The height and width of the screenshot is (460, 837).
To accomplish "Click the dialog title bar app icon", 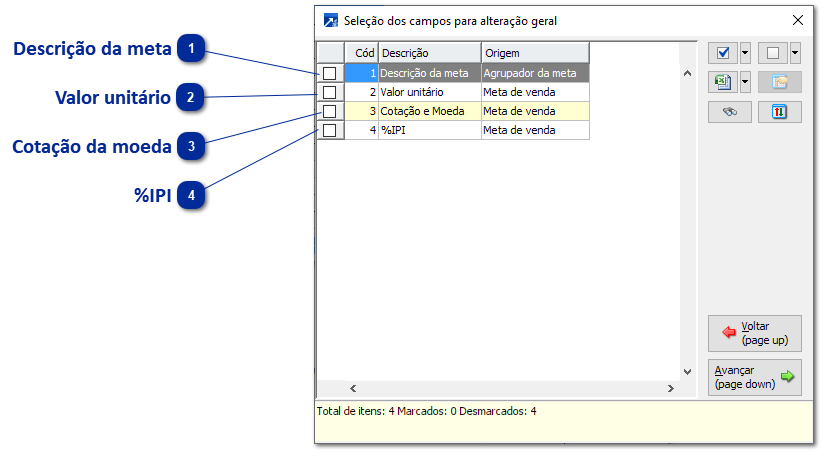I will 331,21.
